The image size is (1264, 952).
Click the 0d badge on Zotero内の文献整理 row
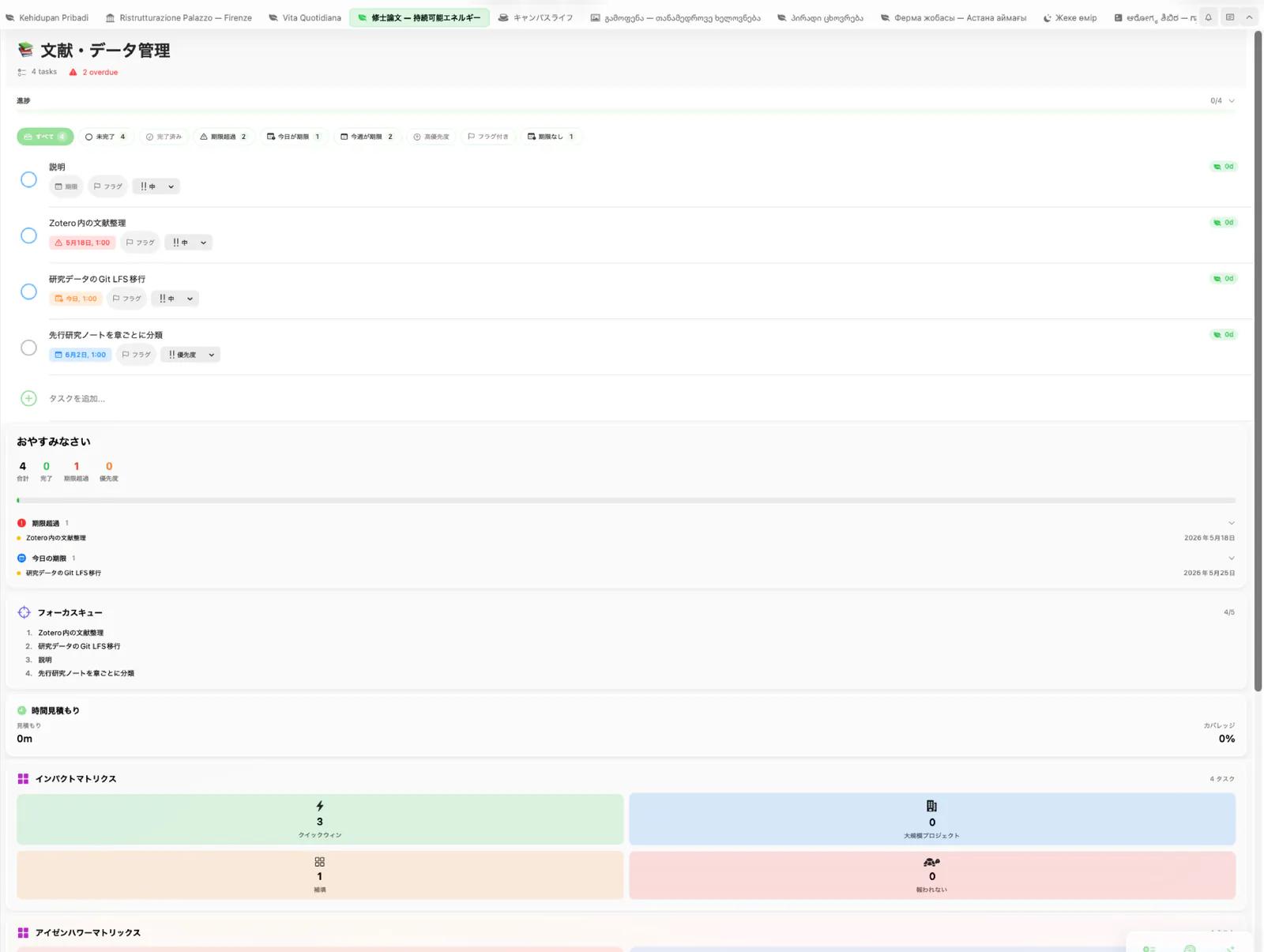click(1224, 223)
